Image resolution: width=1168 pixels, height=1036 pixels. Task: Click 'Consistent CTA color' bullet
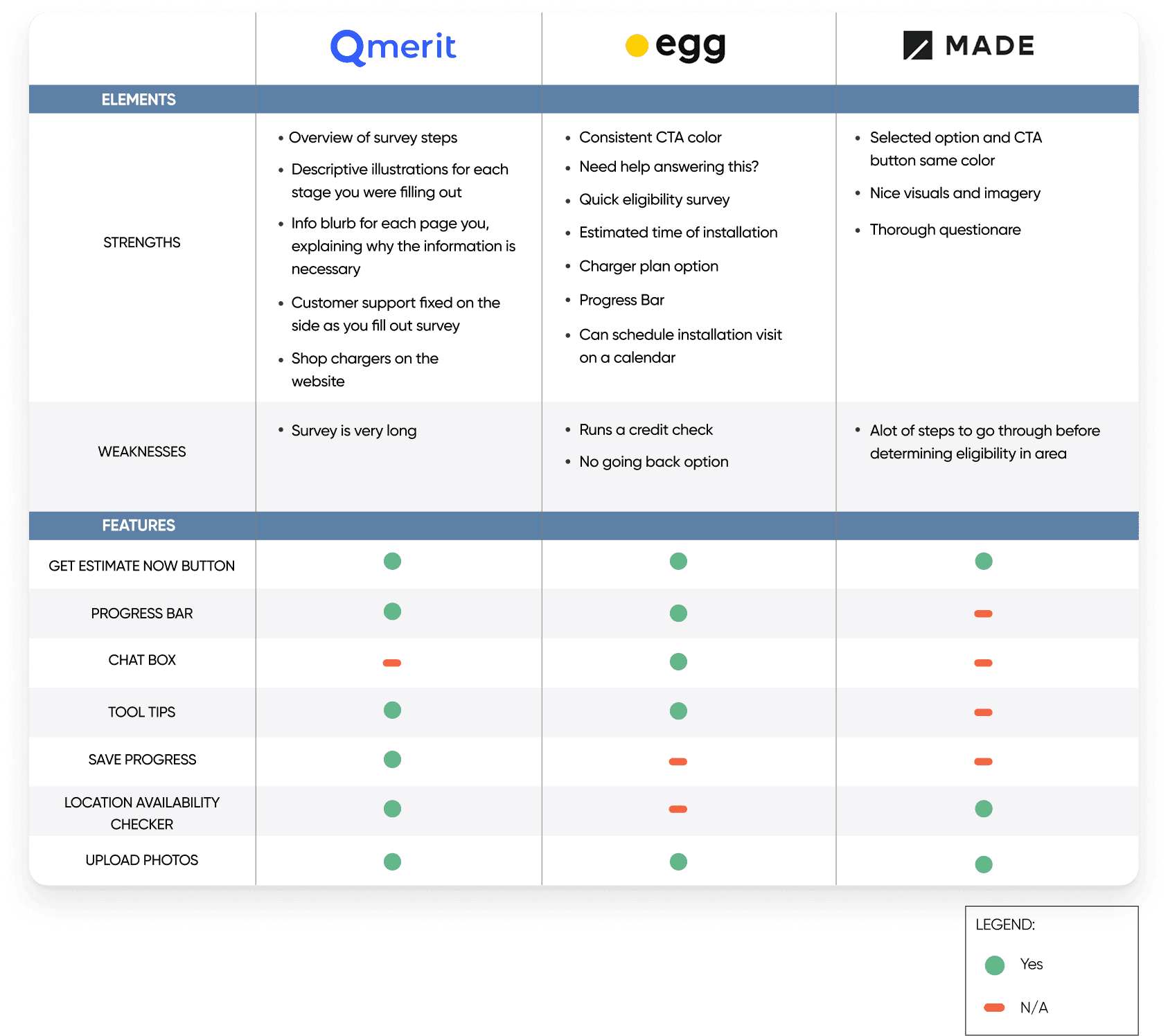click(651, 137)
